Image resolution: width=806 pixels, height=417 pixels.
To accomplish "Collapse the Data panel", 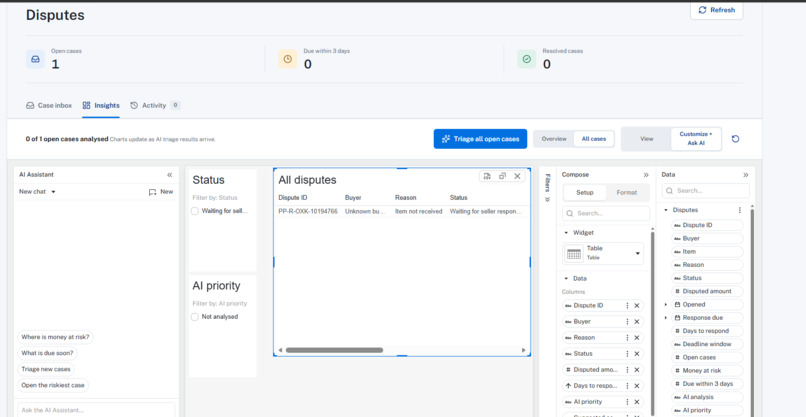I will click(x=746, y=175).
